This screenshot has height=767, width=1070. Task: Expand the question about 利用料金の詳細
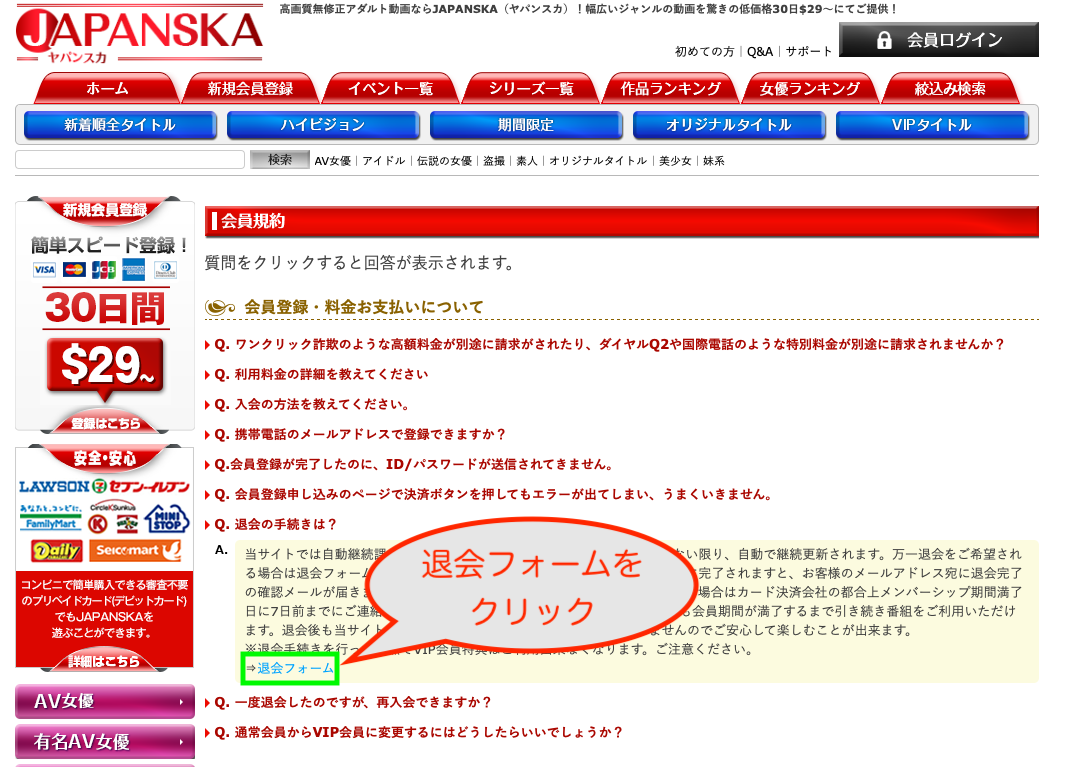click(x=320, y=374)
